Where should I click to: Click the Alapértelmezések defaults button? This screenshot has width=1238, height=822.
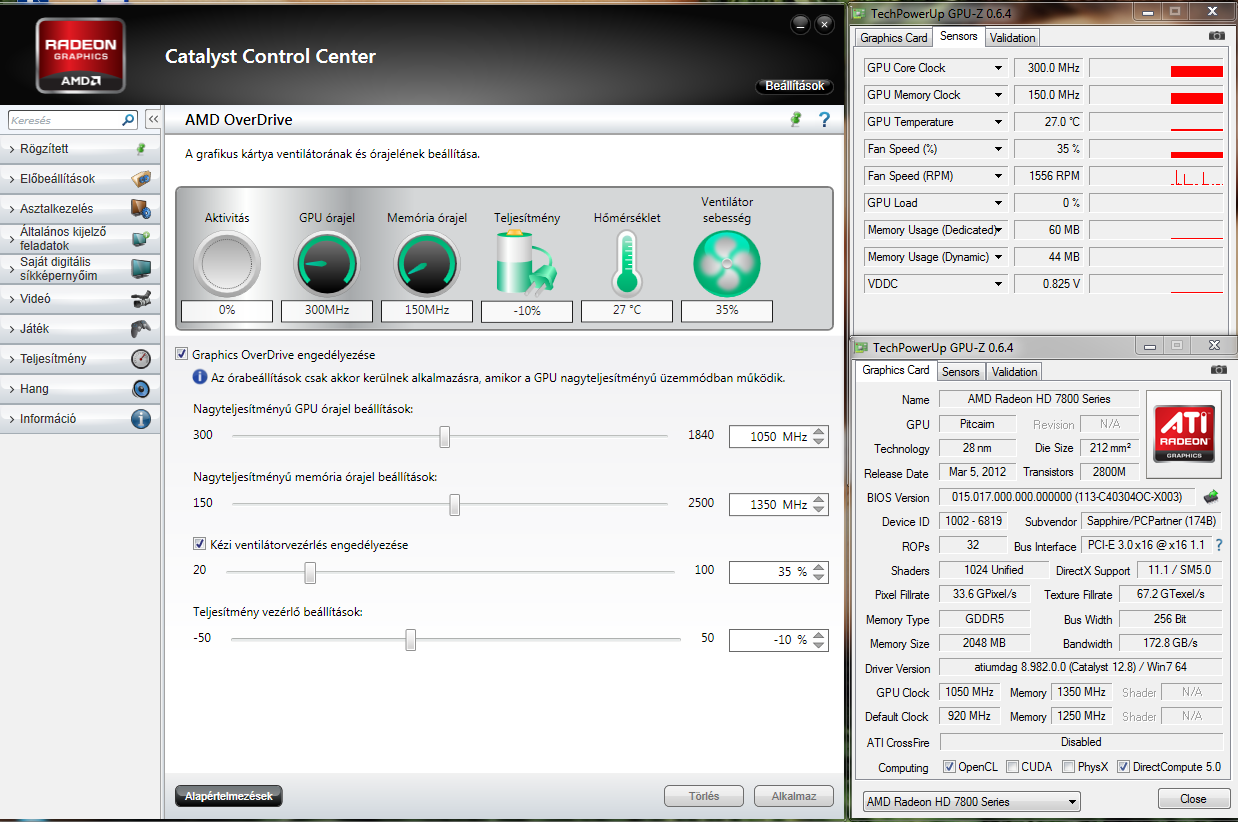(229, 796)
